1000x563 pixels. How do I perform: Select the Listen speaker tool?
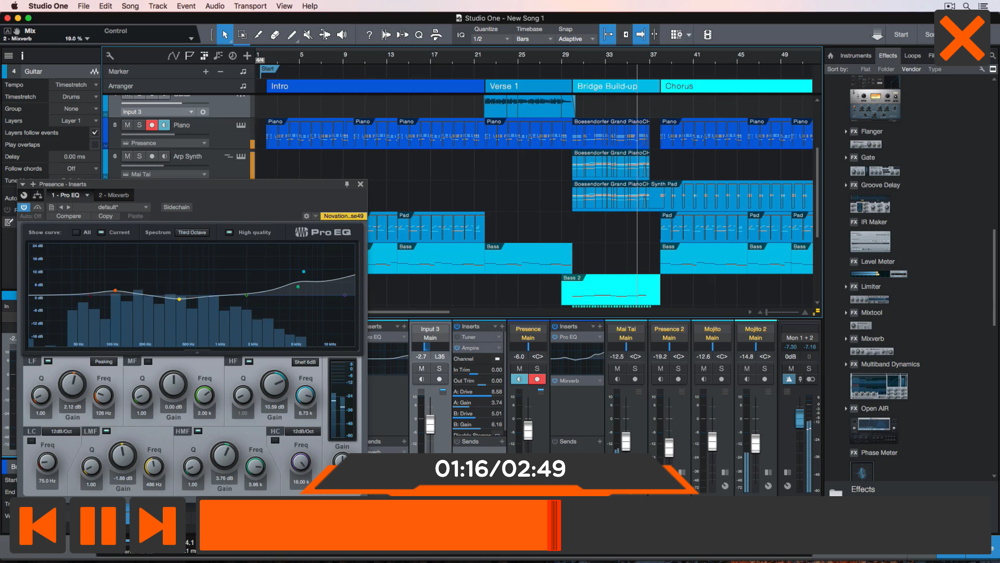(x=342, y=35)
